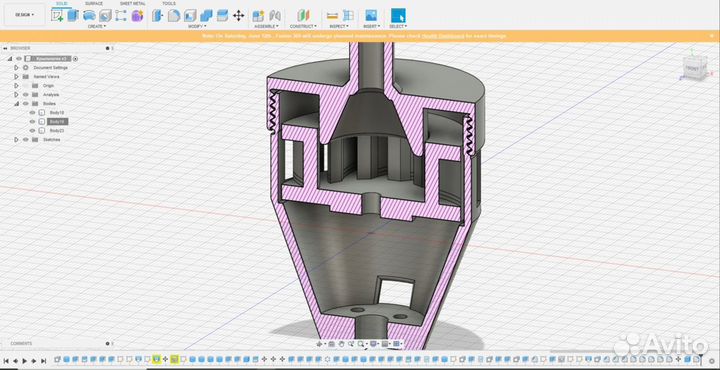The height and width of the screenshot is (370, 720).
Task: Click the Pan hand icon
Action: point(342,344)
